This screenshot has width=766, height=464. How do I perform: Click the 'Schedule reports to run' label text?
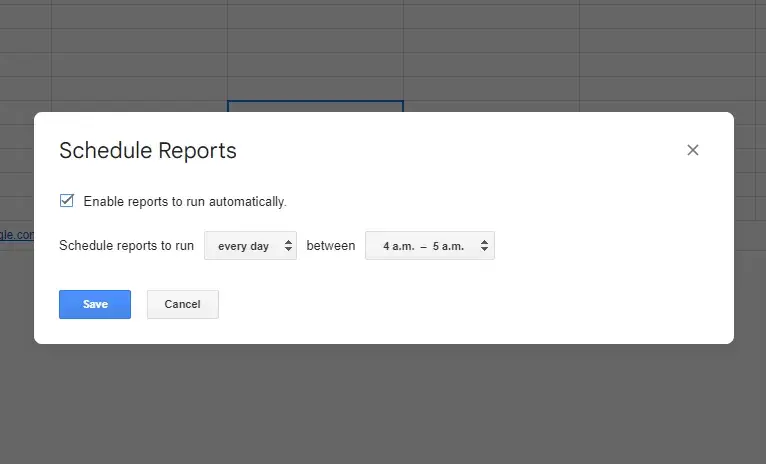coord(126,246)
